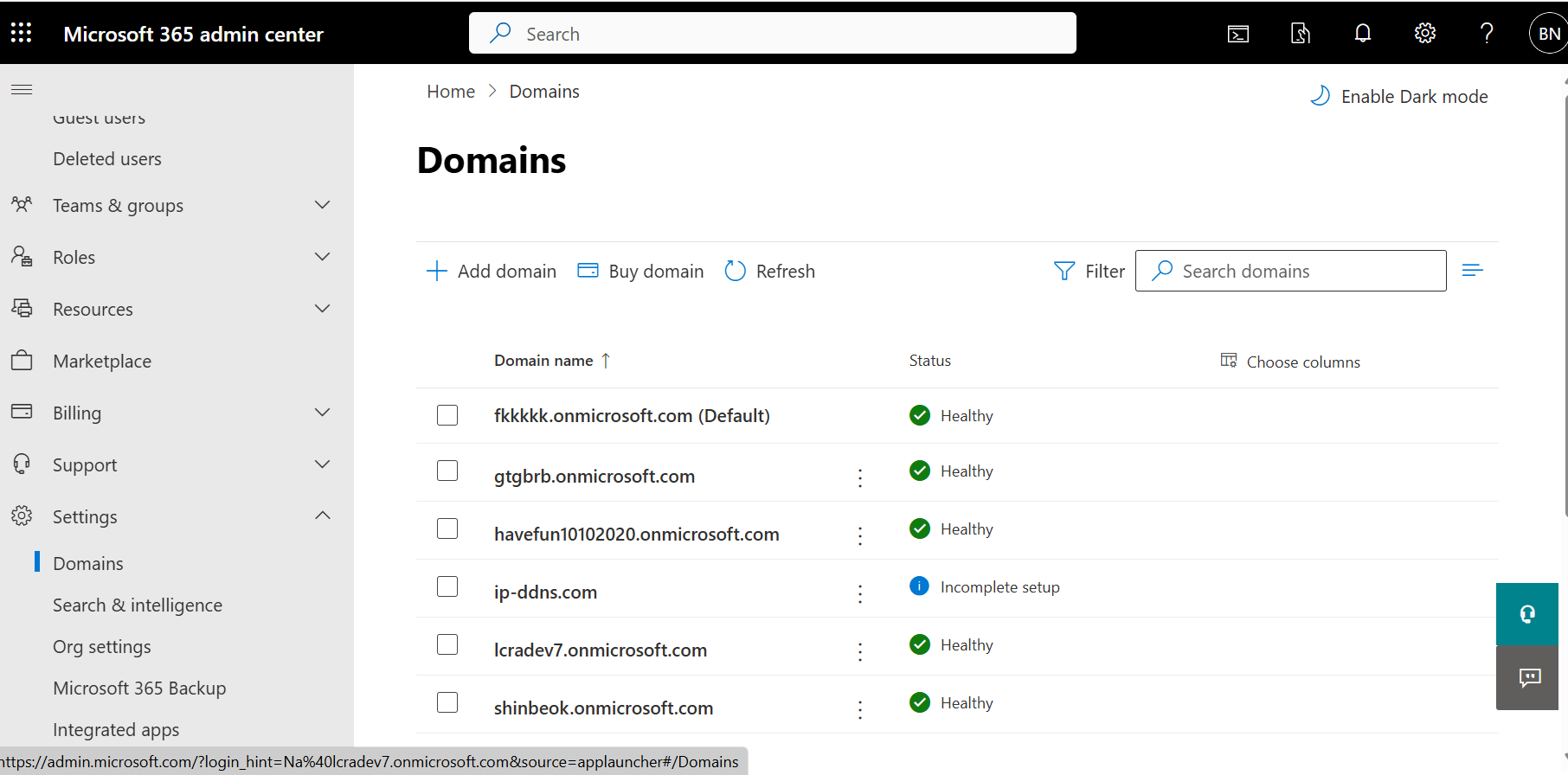Click the document download icon in header
Image resolution: width=1568 pixels, height=775 pixels.
tap(1301, 34)
